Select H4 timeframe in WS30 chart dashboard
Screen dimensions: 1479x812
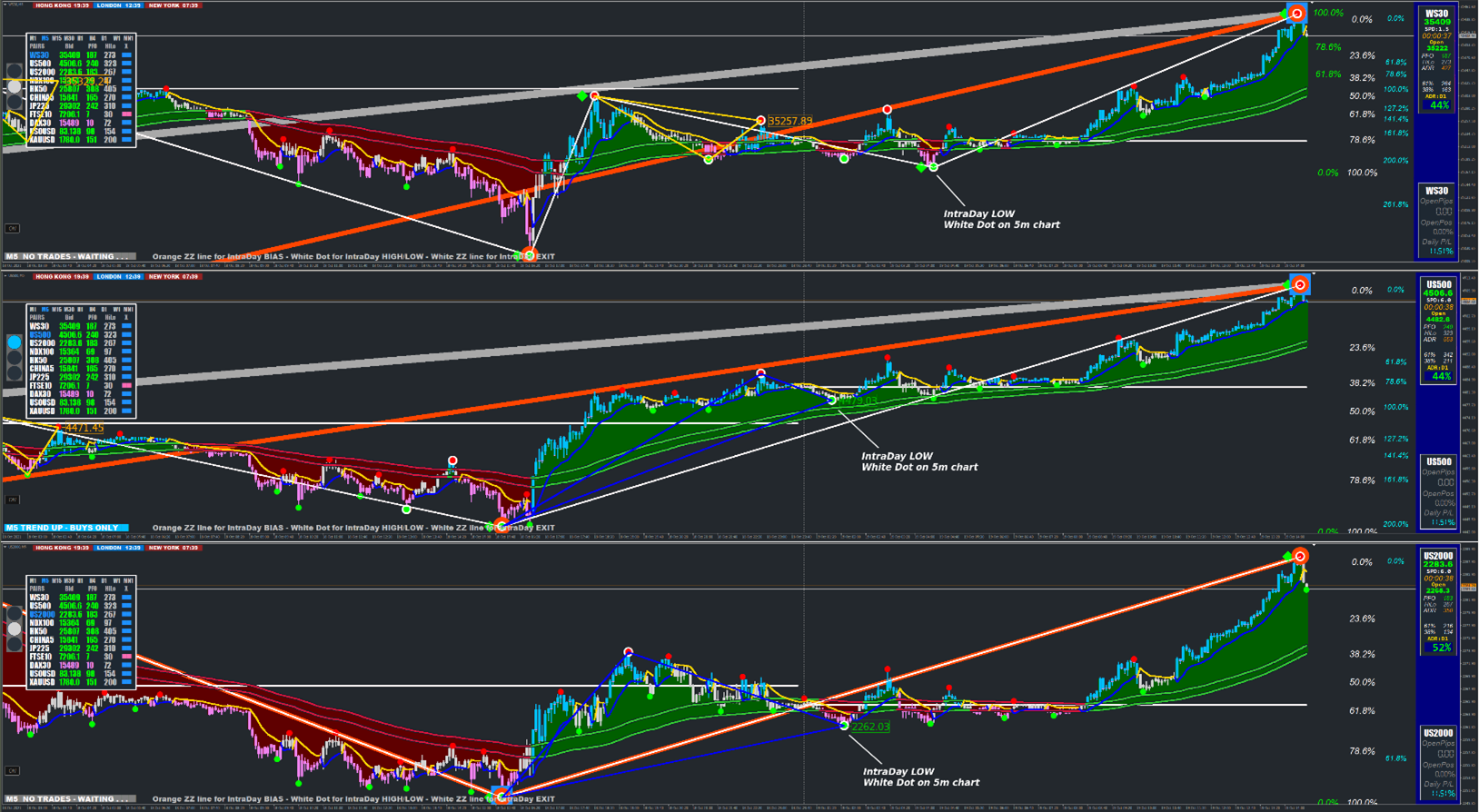point(92,38)
